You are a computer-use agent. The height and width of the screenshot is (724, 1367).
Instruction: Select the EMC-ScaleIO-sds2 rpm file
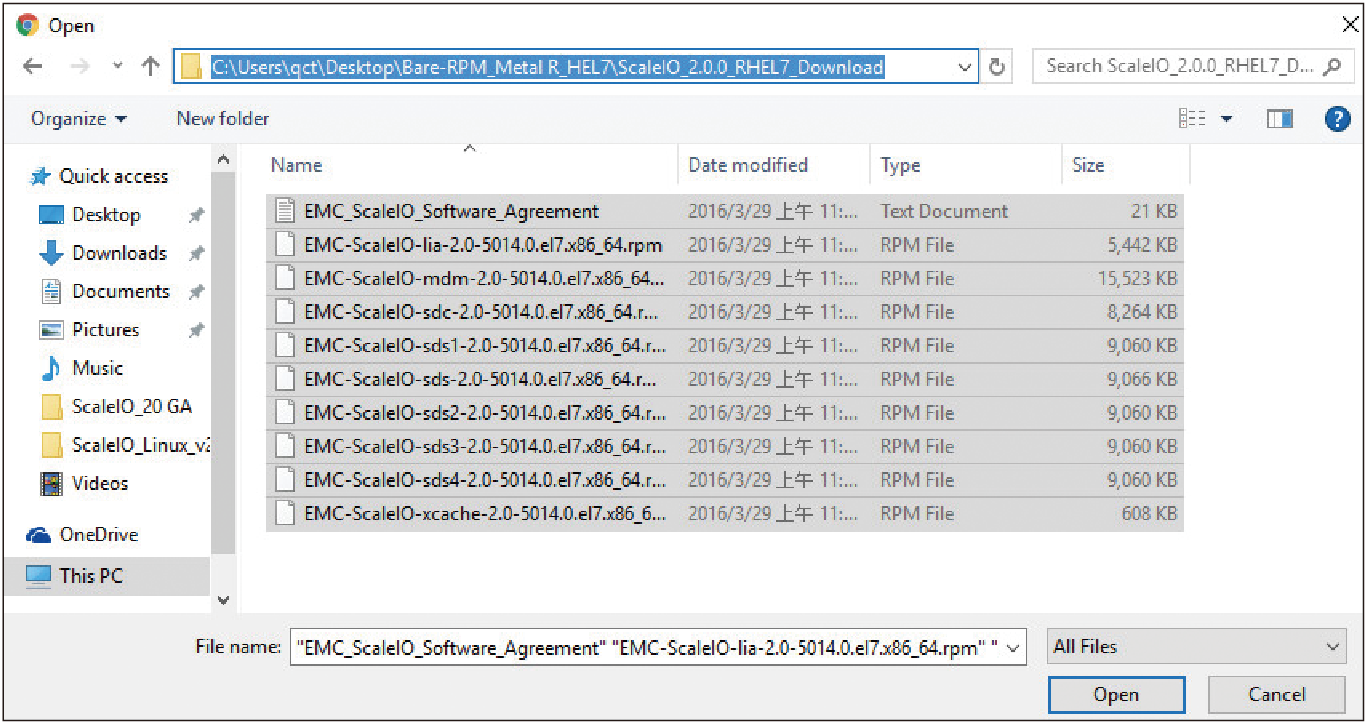coord(725,413)
